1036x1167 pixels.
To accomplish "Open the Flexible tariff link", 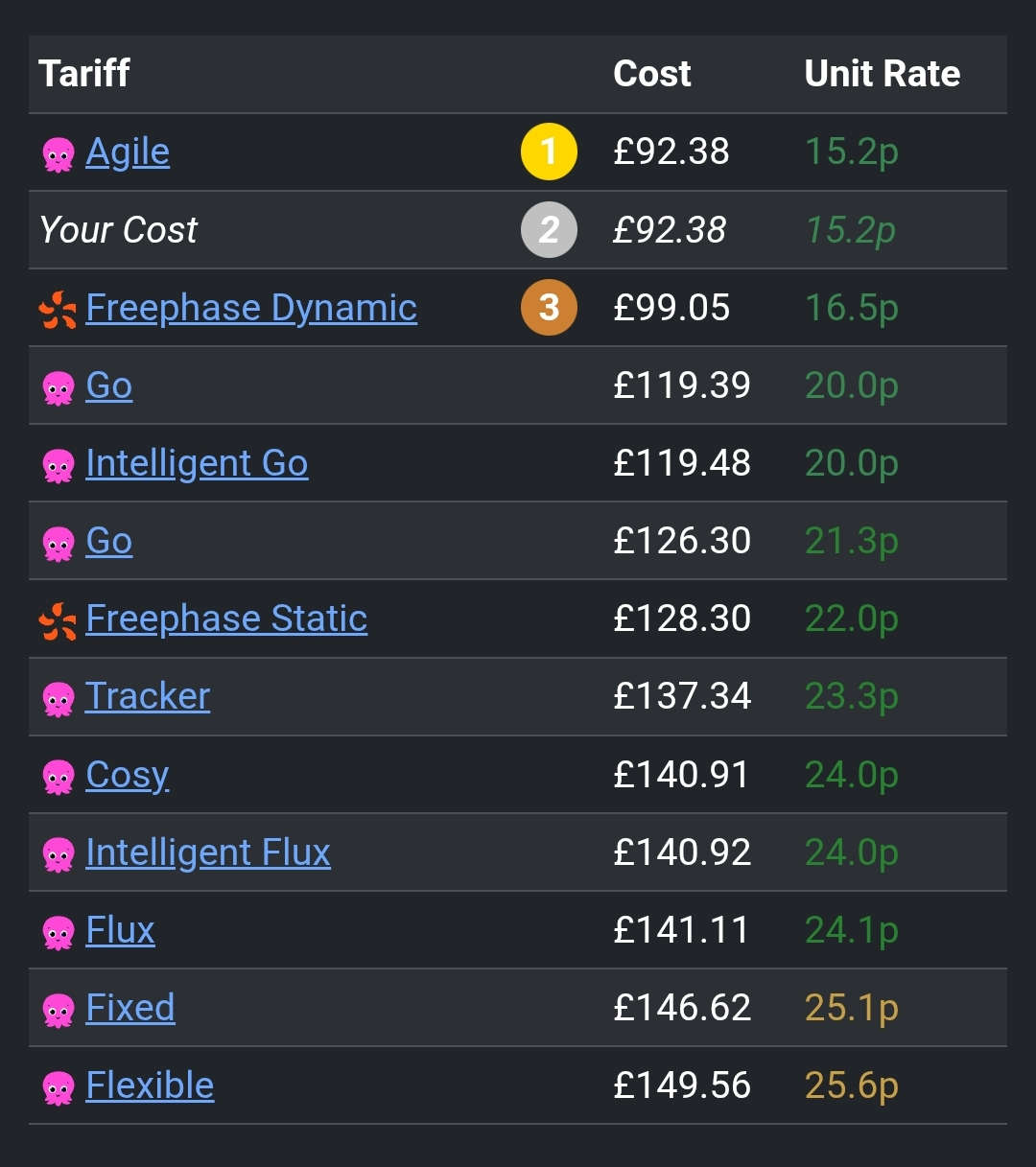I will 150,1085.
